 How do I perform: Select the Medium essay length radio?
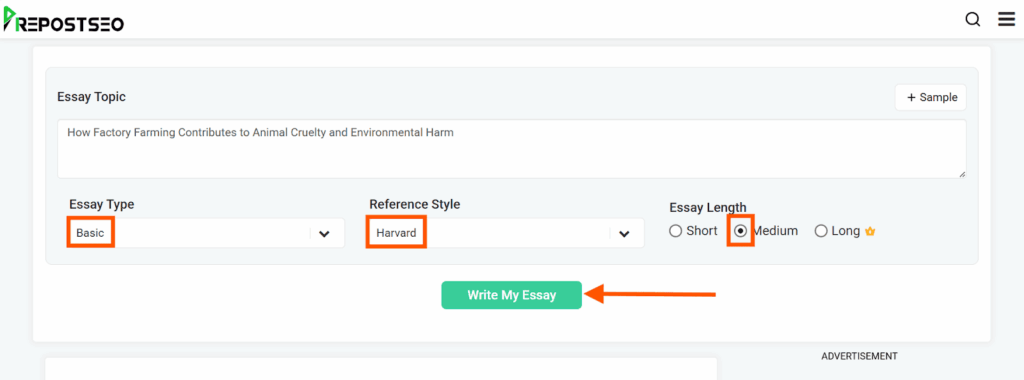(741, 231)
